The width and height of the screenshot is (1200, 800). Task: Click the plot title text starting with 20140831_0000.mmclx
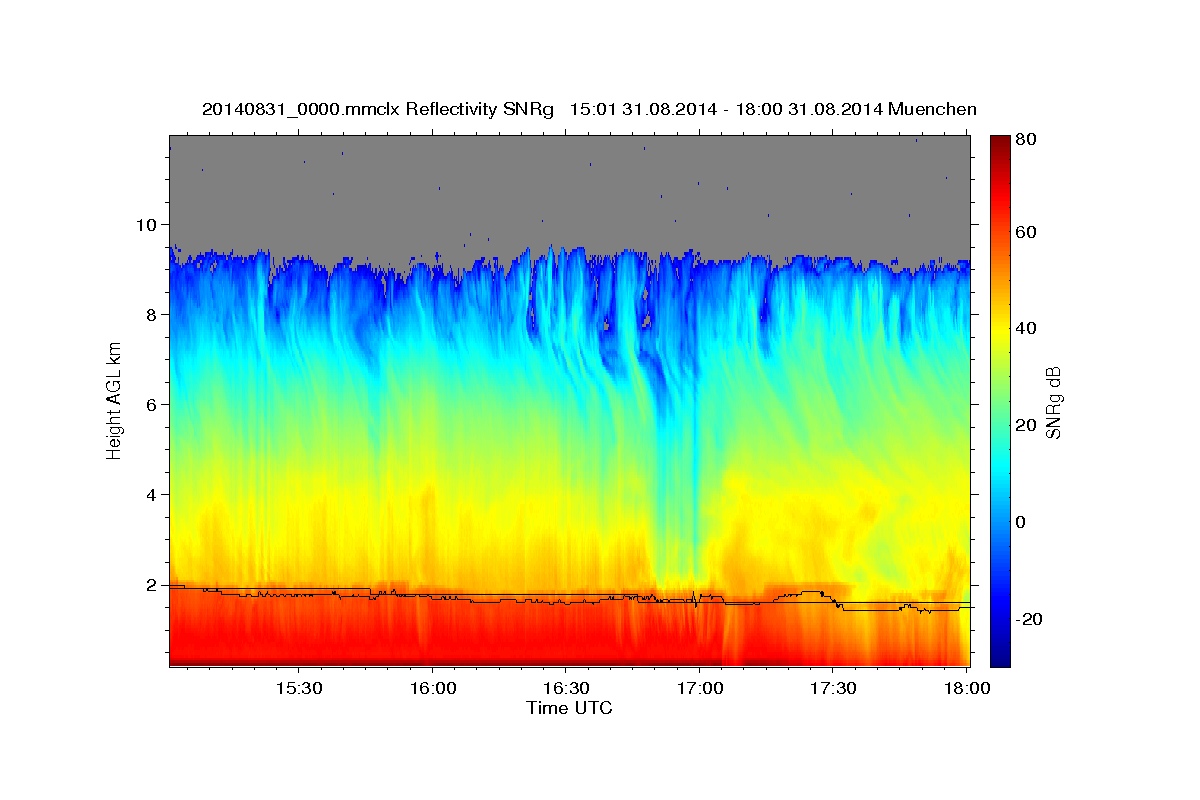pos(589,109)
